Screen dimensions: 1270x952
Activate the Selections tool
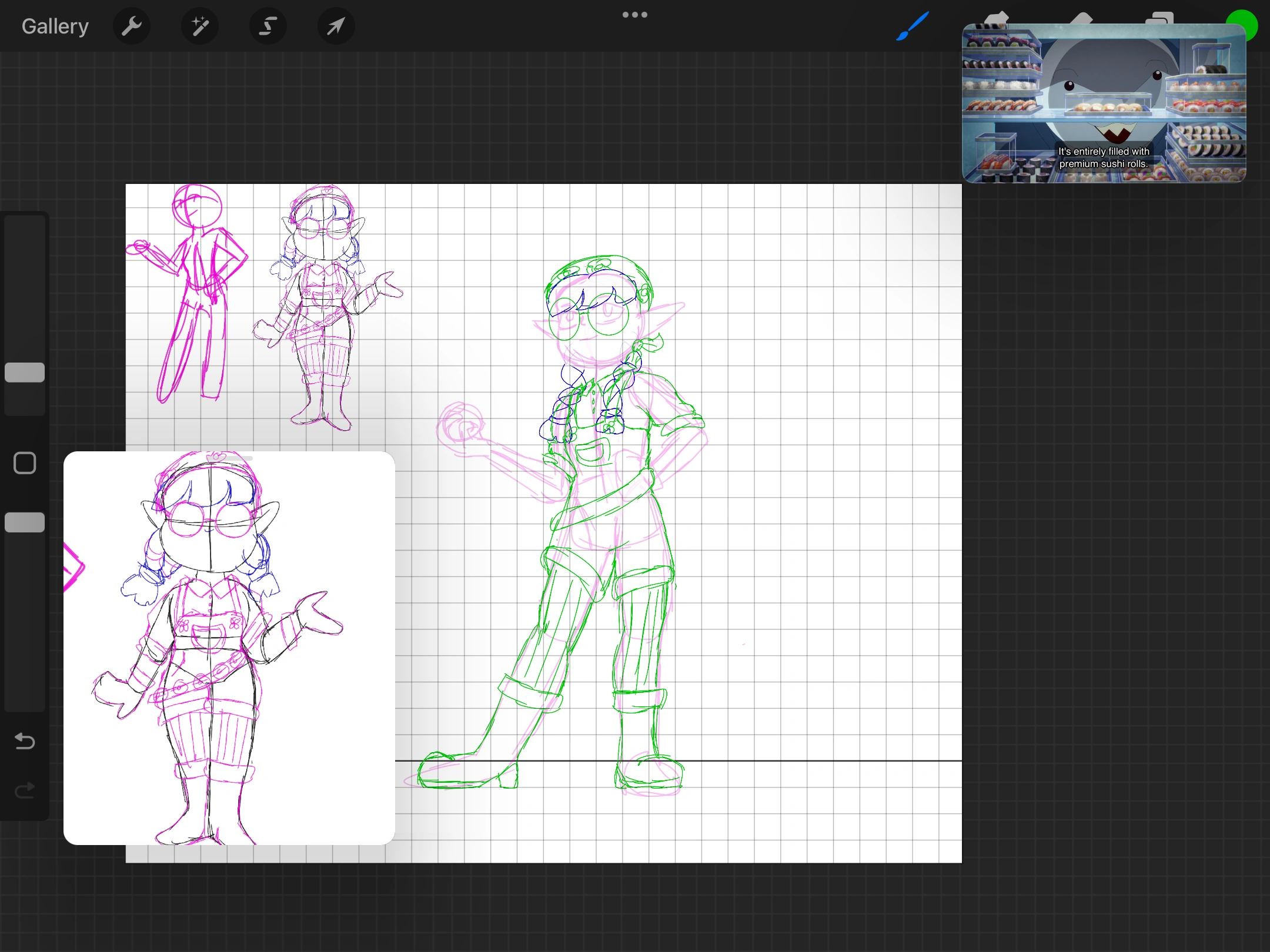pos(268,26)
